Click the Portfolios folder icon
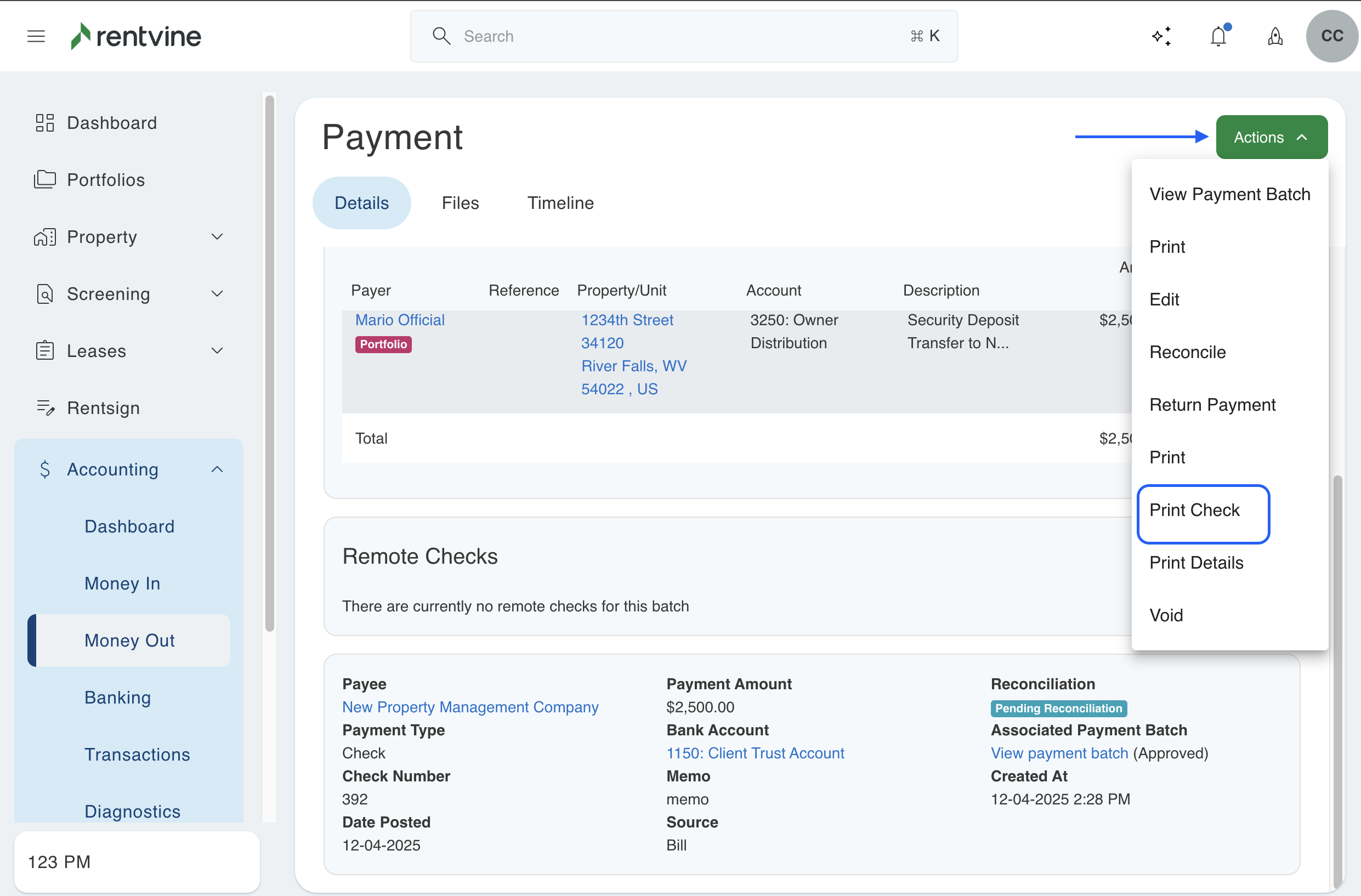Screen dimensions: 1361x896 [44, 179]
